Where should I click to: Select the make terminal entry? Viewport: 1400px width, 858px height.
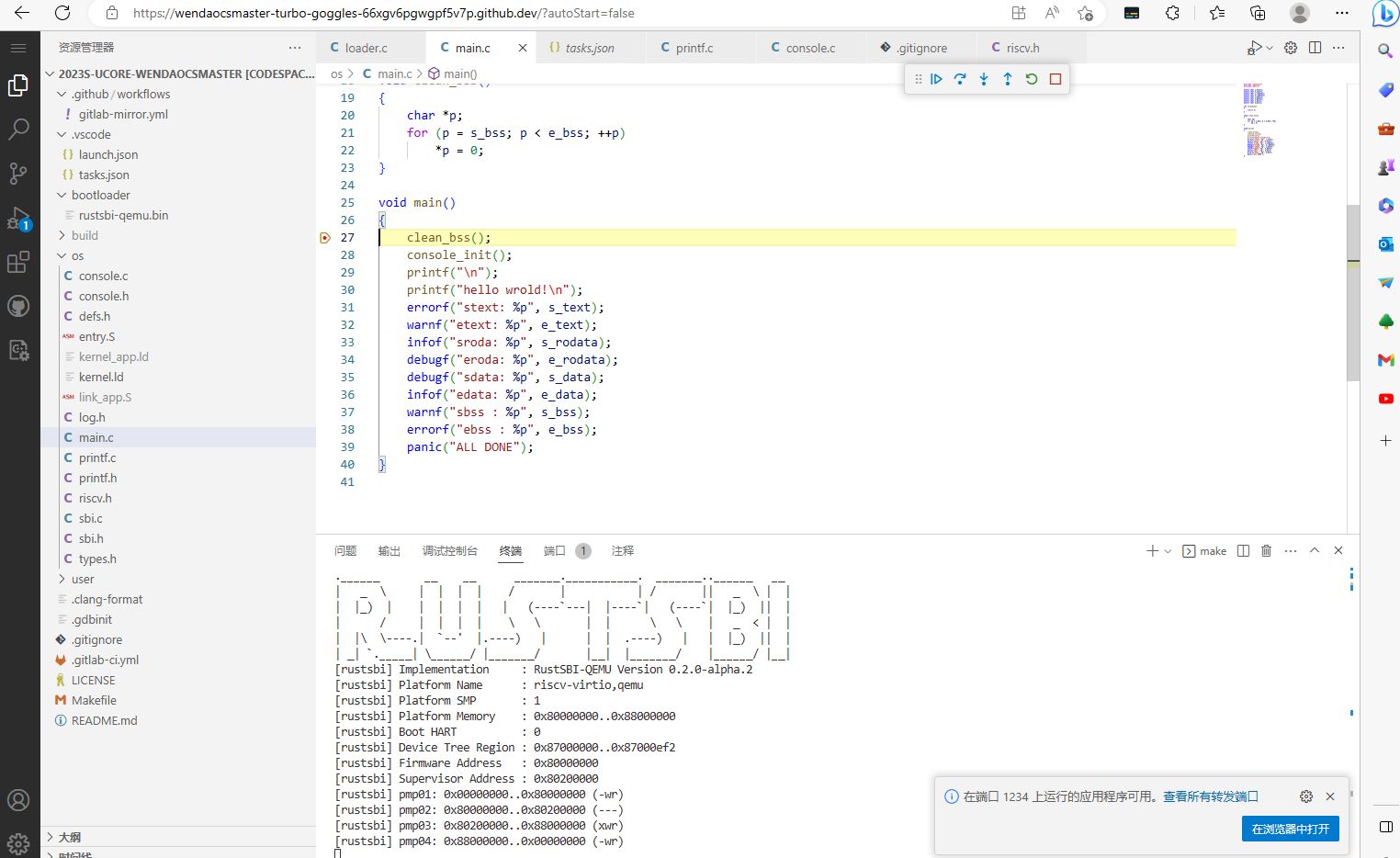(x=1204, y=551)
